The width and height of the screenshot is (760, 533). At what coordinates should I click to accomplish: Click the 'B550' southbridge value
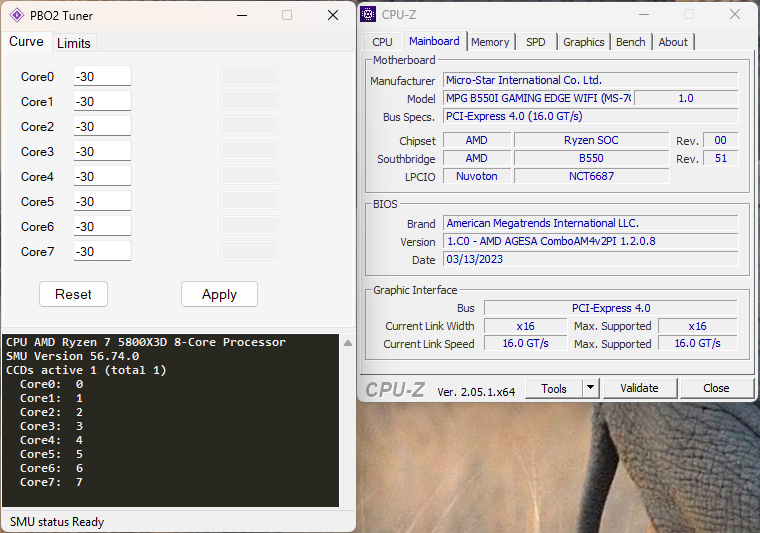591,158
